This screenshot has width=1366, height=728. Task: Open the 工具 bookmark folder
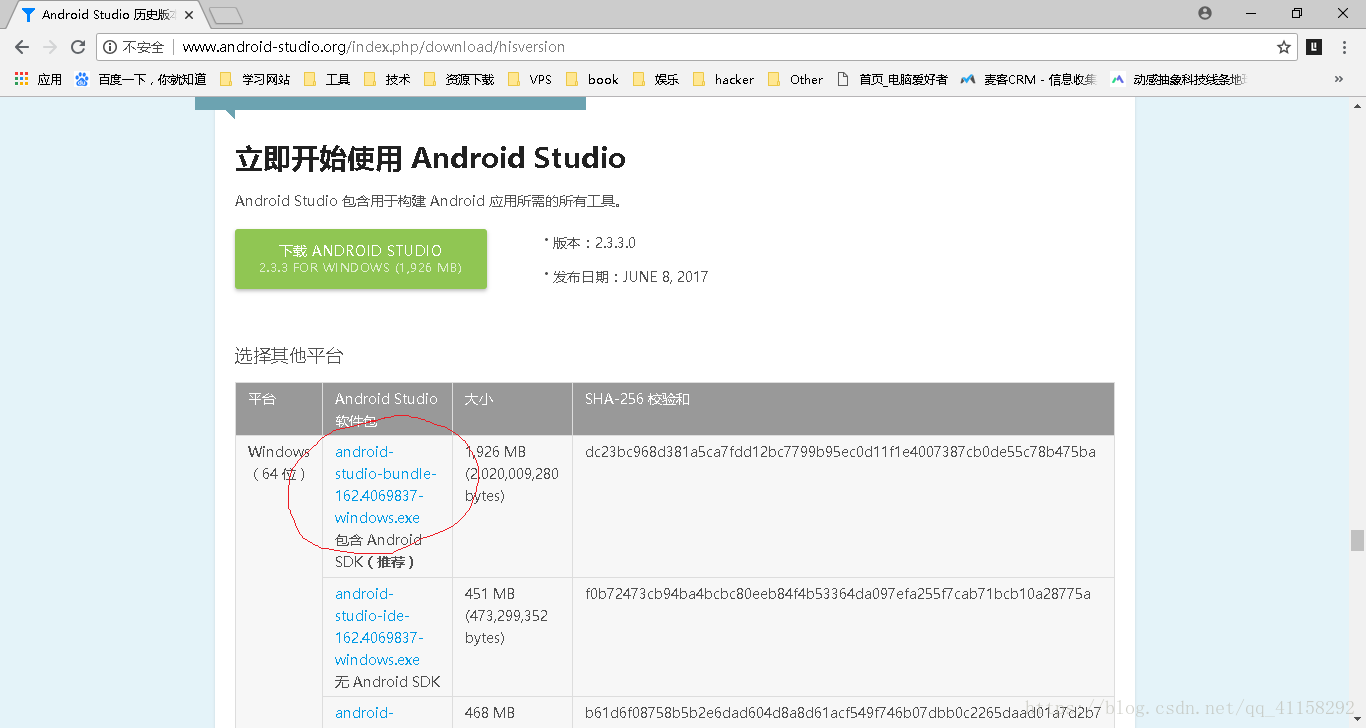click(327, 79)
